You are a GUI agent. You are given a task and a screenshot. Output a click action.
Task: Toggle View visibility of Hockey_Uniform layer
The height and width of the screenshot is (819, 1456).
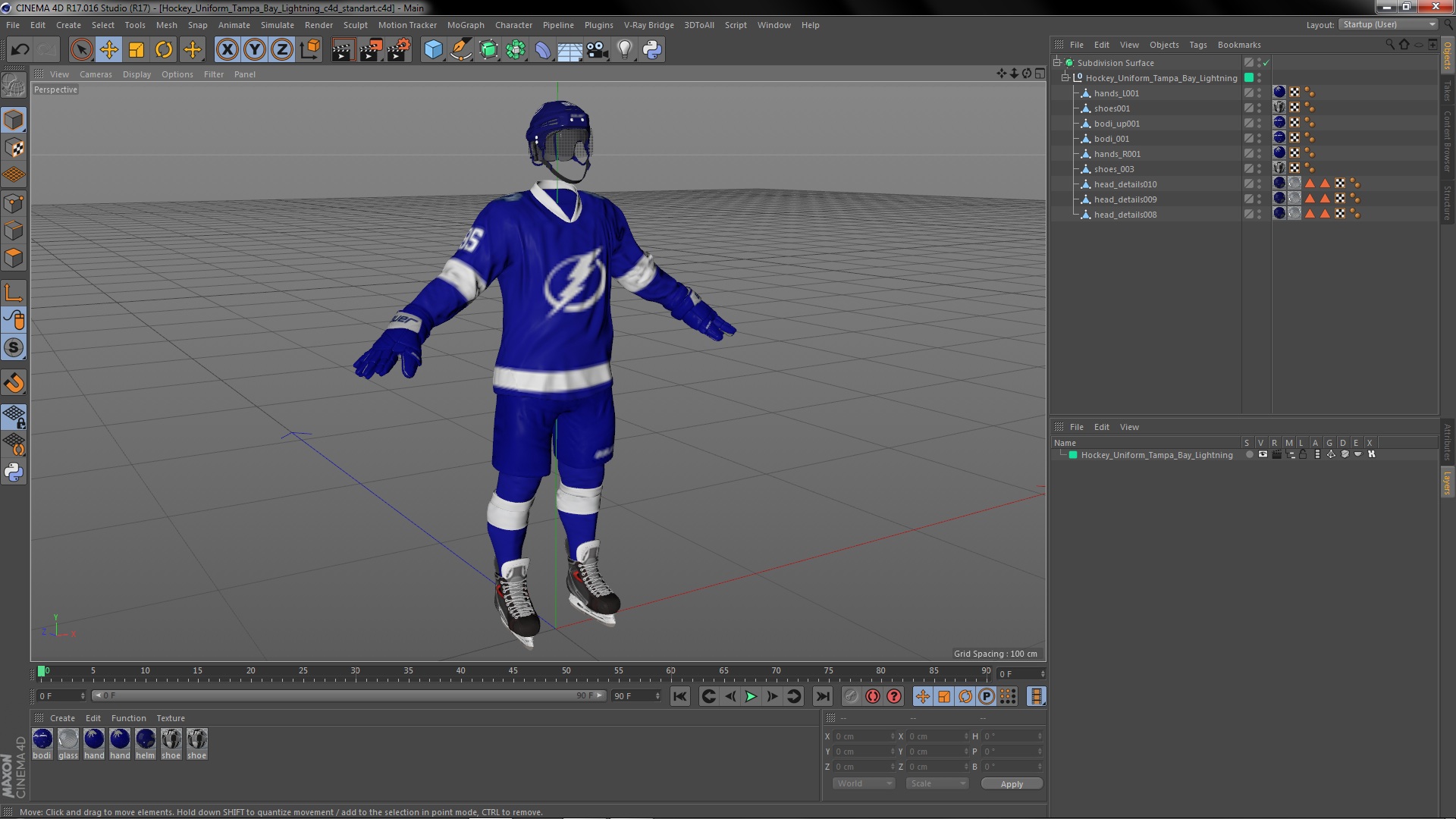(1263, 454)
